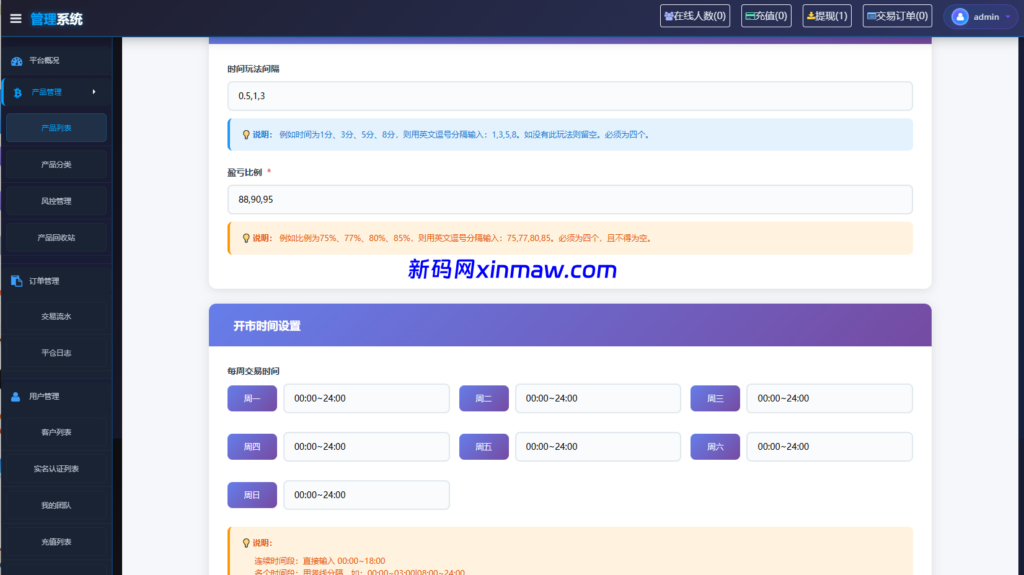The width and height of the screenshot is (1024, 575).
Task: Click the 周一 label button
Action: point(252,399)
